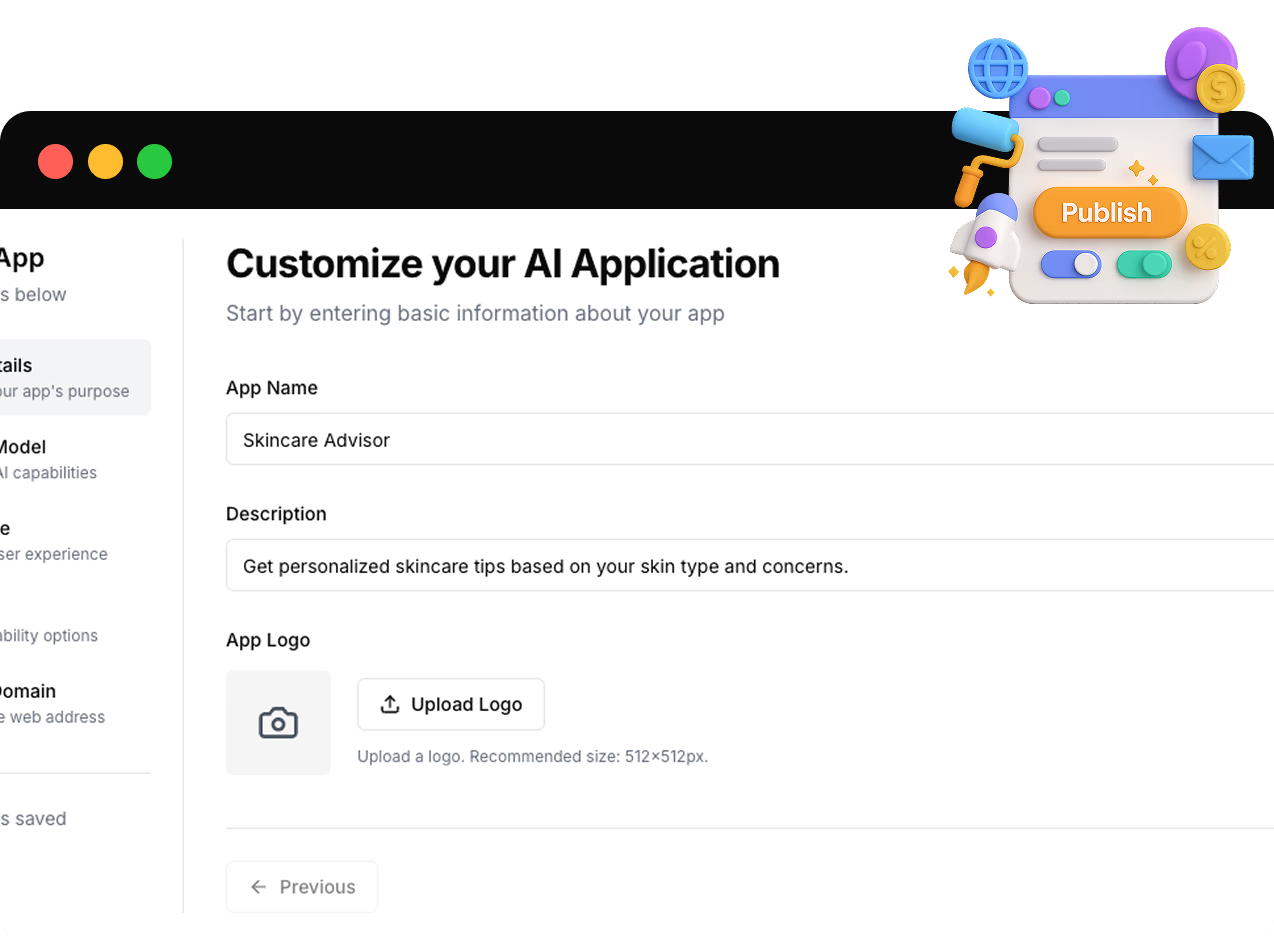
Task: Click the blue envelope icon
Action: 1222,158
